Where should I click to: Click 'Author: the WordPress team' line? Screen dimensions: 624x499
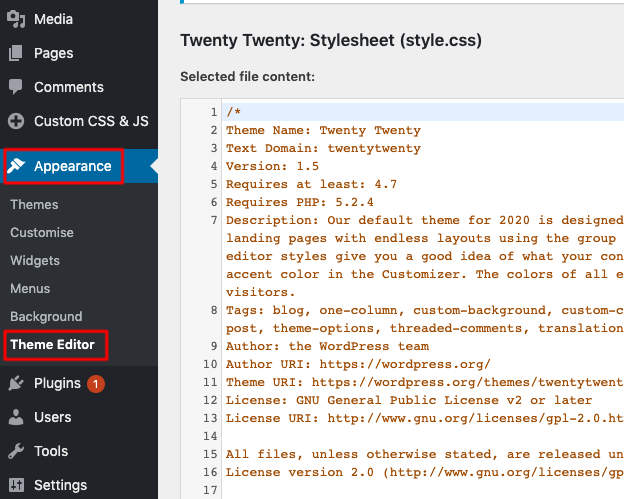(x=328, y=346)
